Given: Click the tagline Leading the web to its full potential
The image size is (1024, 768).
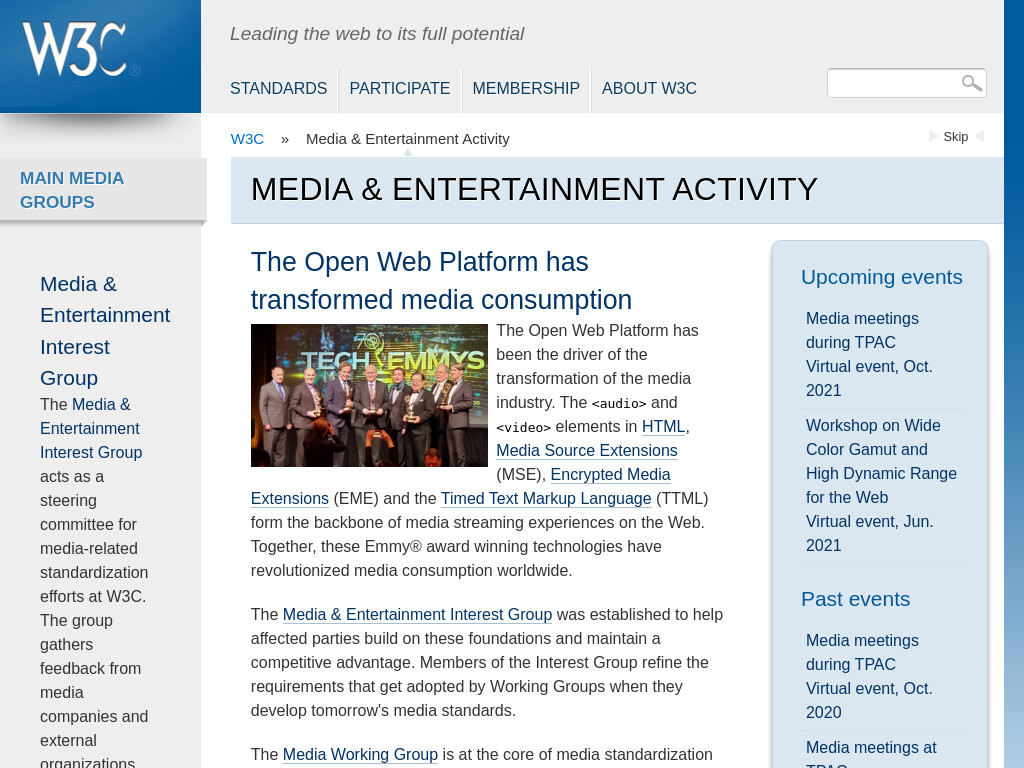Looking at the screenshot, I should tap(377, 34).
